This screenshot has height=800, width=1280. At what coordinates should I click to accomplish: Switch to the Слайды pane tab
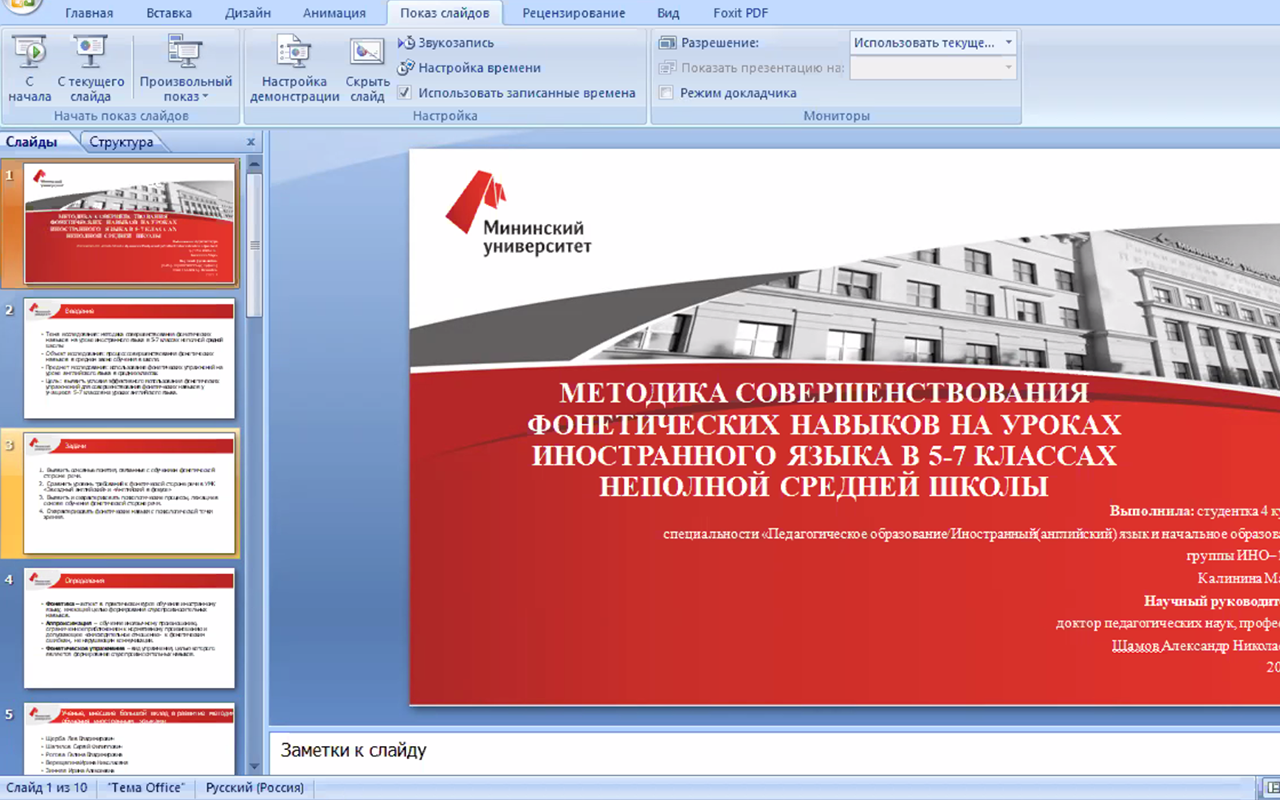pos(31,142)
